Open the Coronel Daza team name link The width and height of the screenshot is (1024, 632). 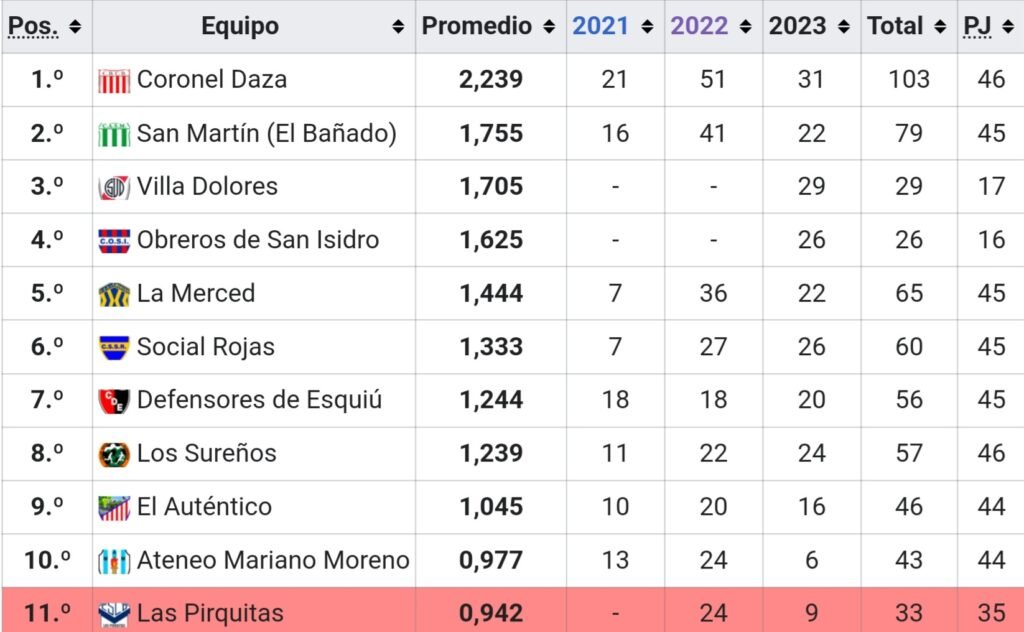212,80
